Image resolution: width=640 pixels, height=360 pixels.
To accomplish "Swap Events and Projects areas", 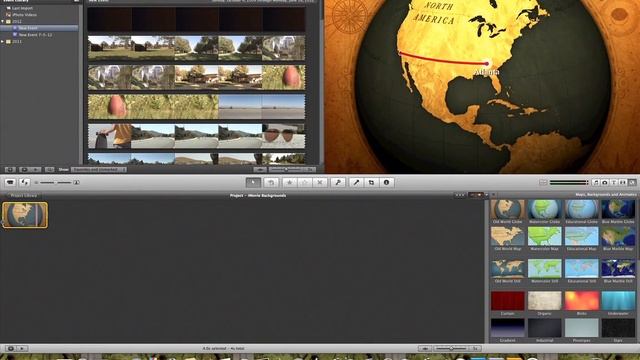I will pos(24,182).
